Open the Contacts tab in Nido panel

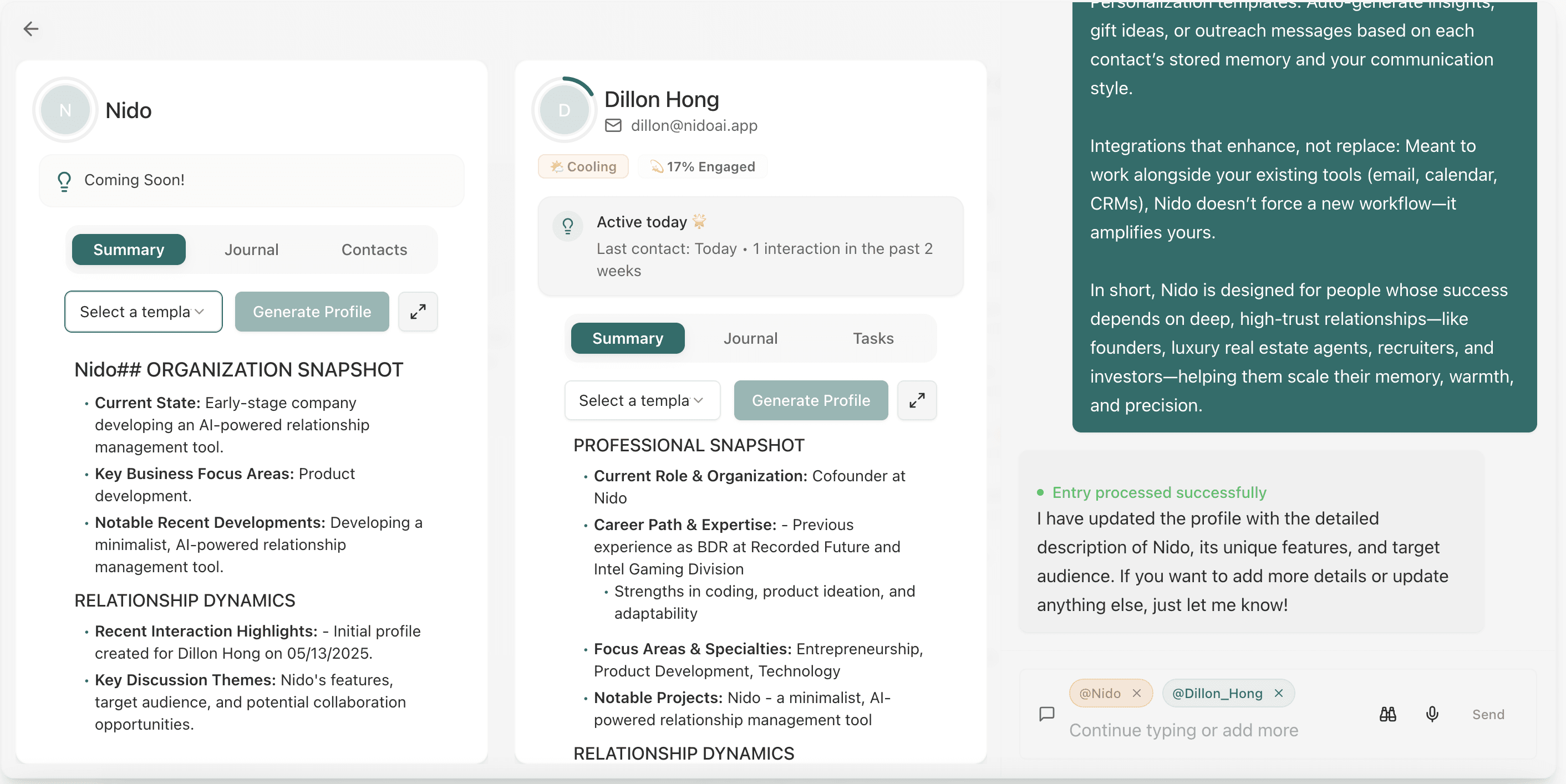[x=374, y=250]
